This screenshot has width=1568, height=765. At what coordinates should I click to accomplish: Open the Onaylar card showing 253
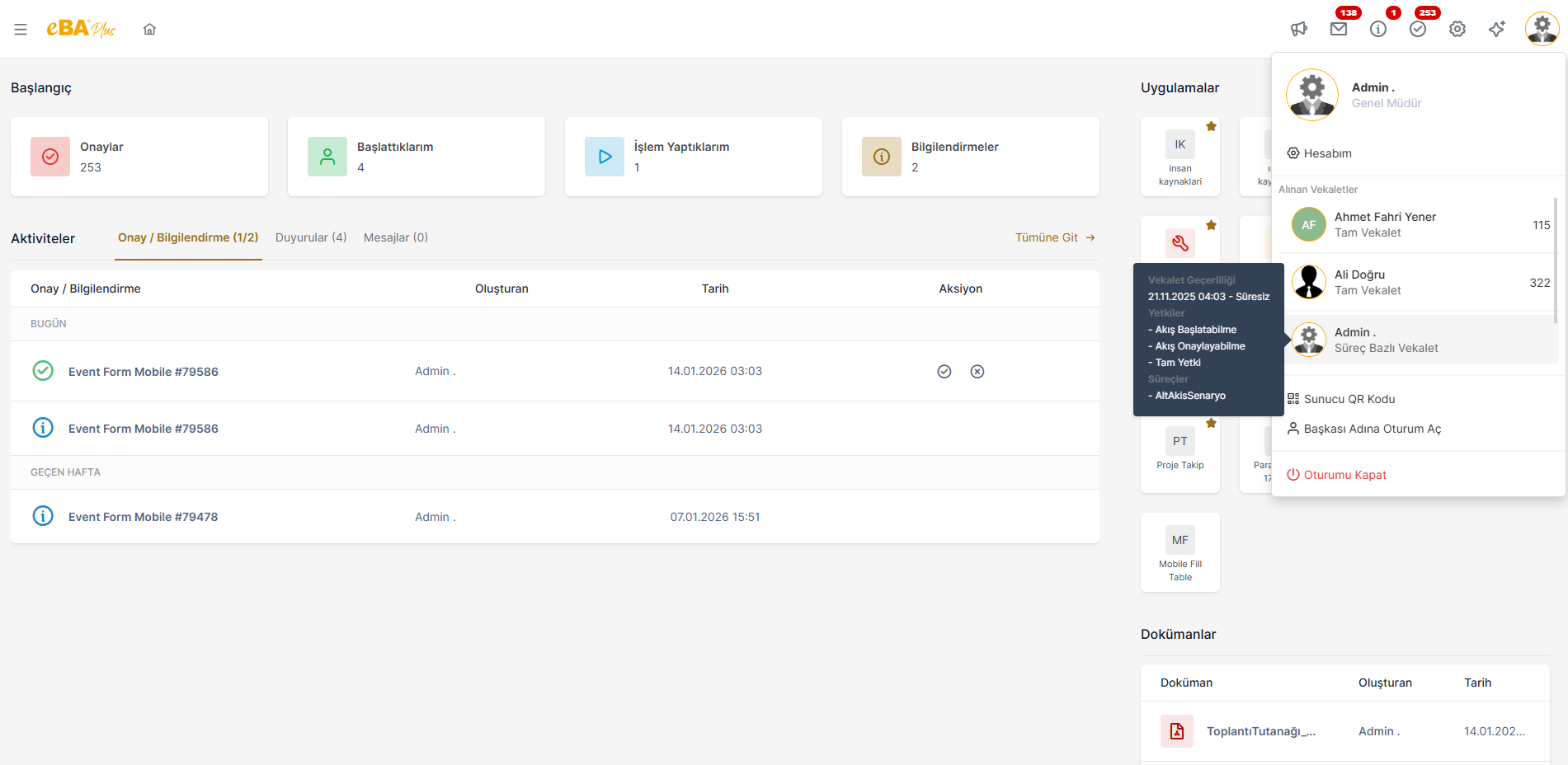tap(139, 157)
